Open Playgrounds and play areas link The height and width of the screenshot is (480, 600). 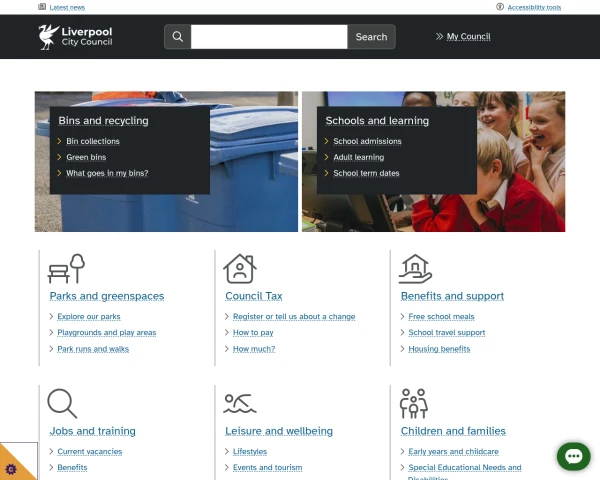pyautogui.click(x=107, y=333)
